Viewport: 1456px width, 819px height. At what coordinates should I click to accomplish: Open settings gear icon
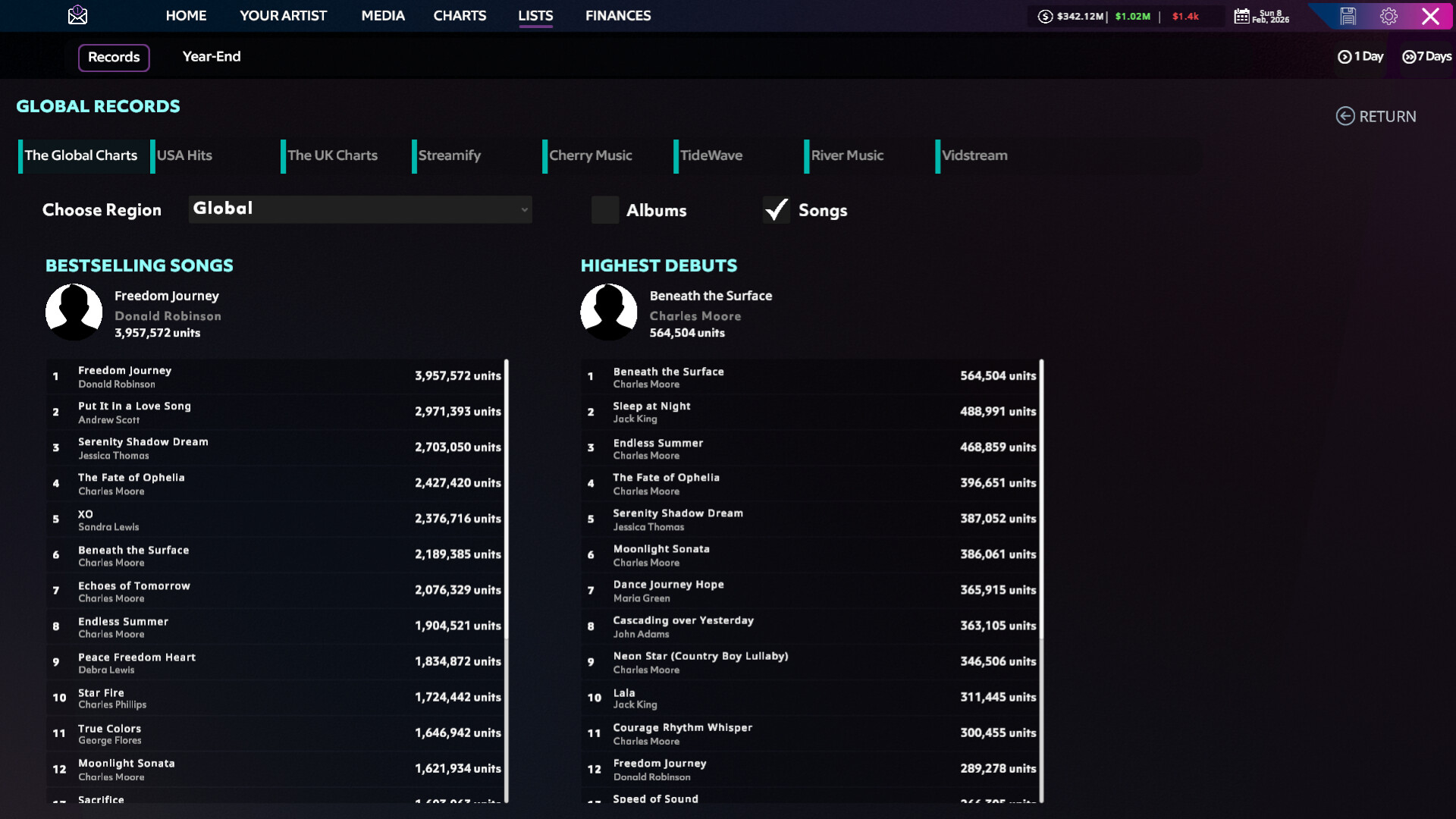point(1389,16)
